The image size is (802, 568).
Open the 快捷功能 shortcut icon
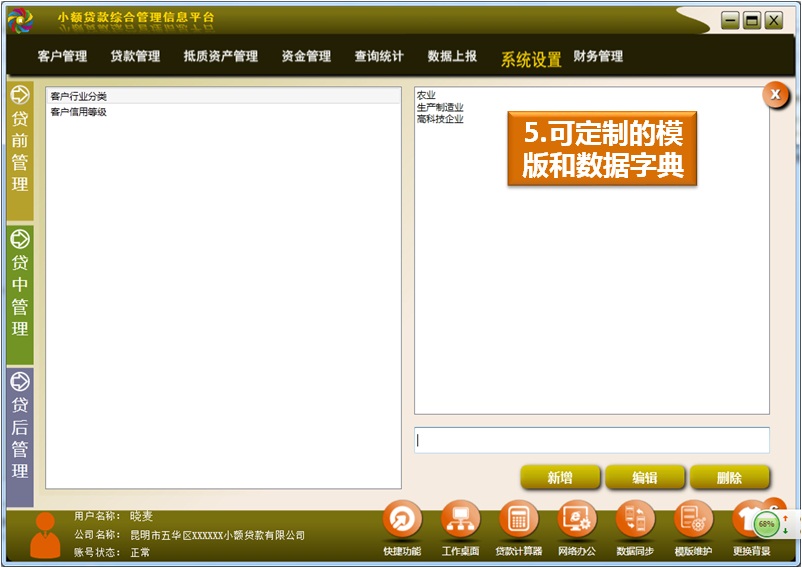tap(402, 521)
